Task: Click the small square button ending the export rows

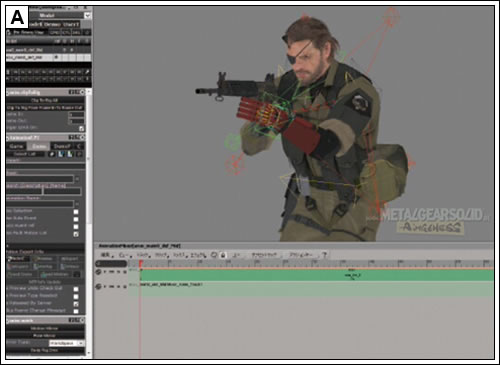Action: pyautogui.click(x=77, y=274)
